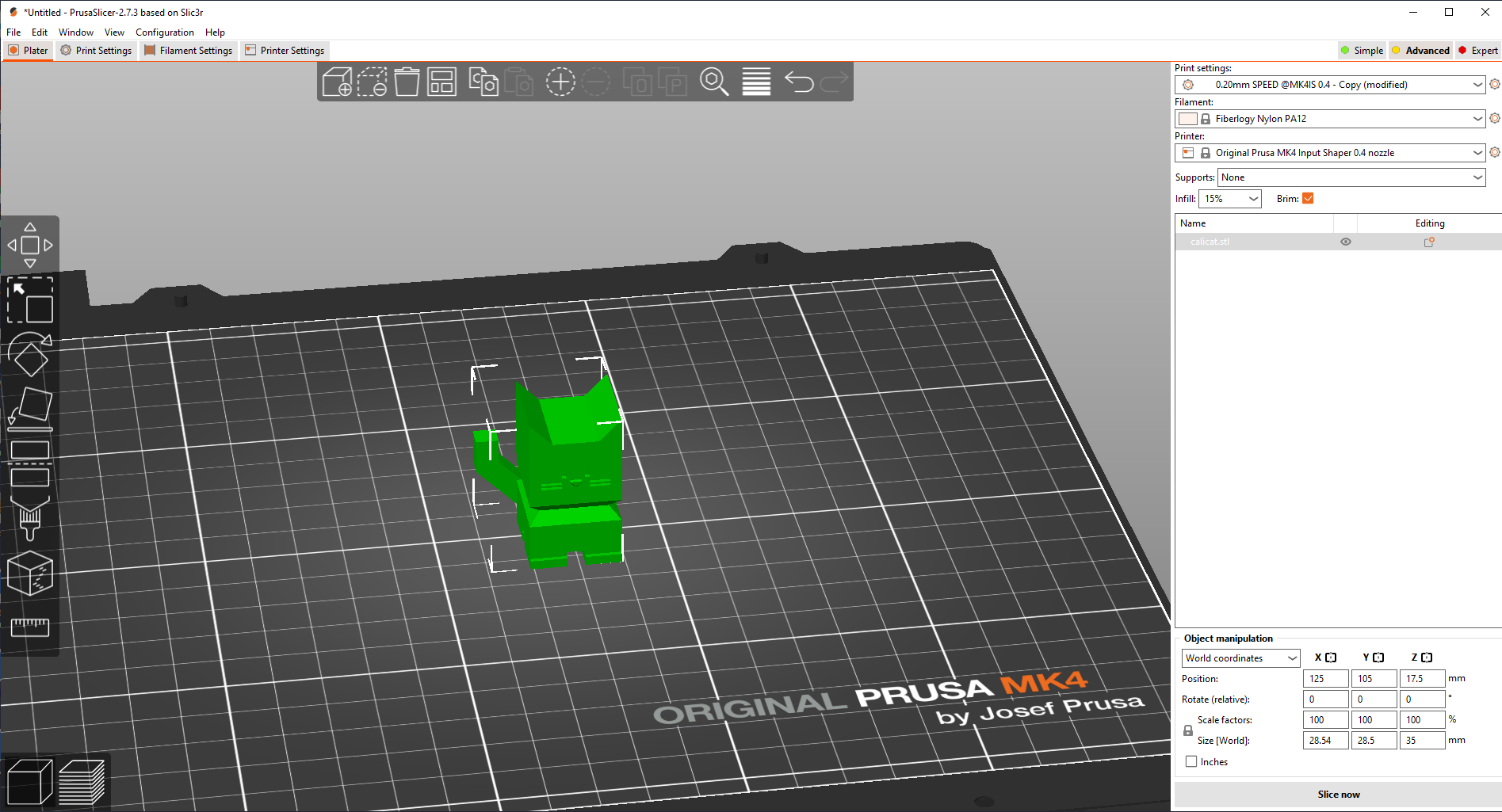Screen dimensions: 1502x812
Task: Select the Measure ruler tool
Action: pyautogui.click(x=30, y=627)
